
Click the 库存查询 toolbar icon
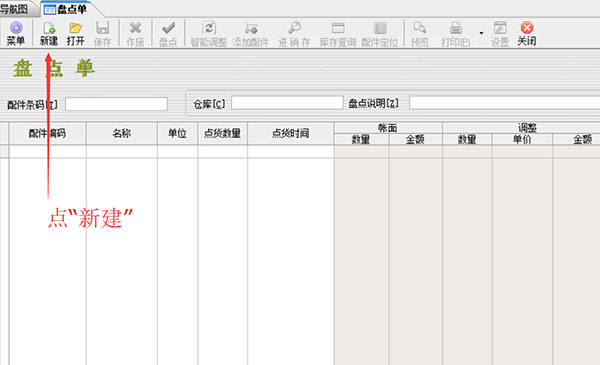tap(338, 28)
